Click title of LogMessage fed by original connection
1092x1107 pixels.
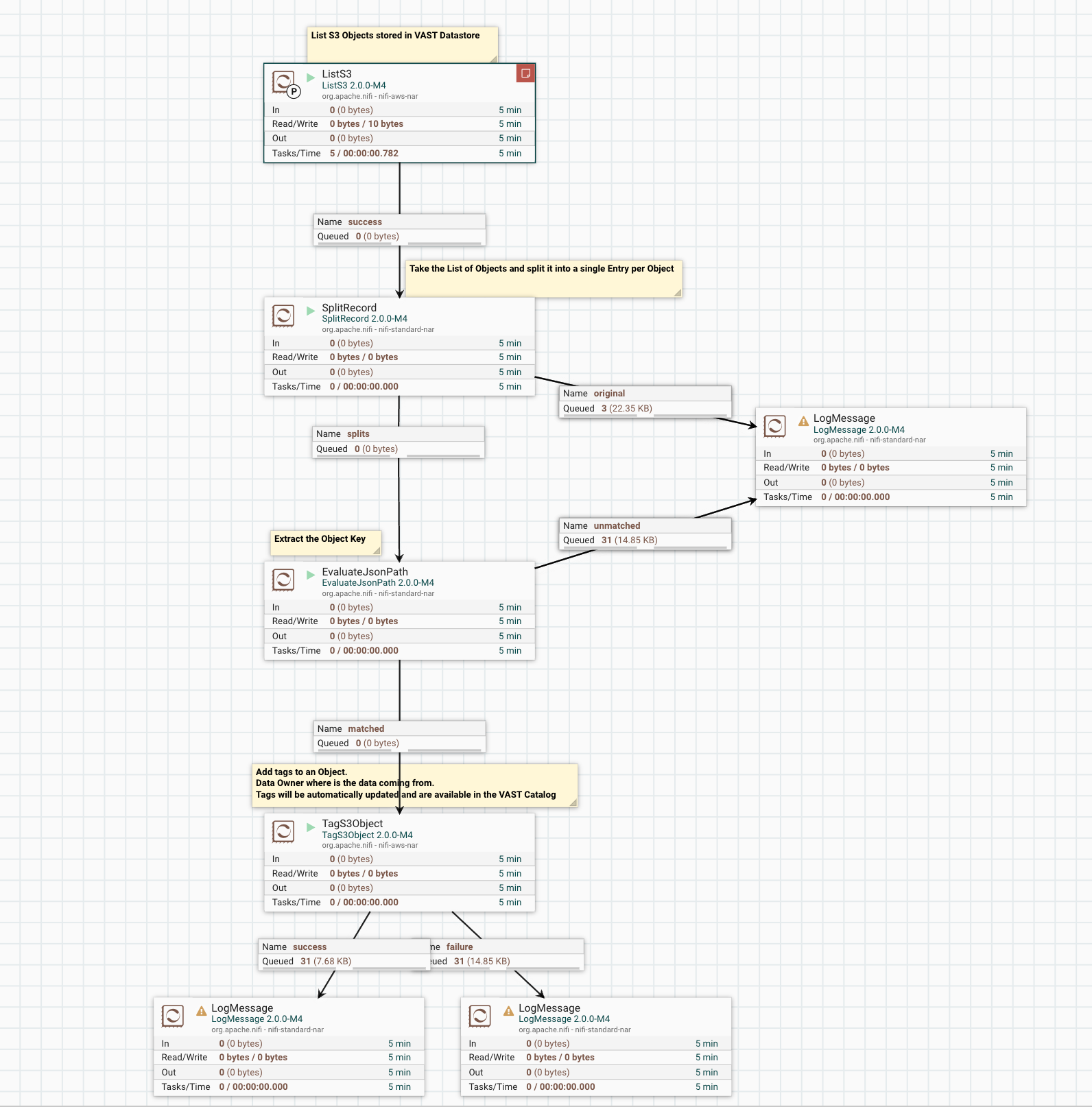point(844,418)
